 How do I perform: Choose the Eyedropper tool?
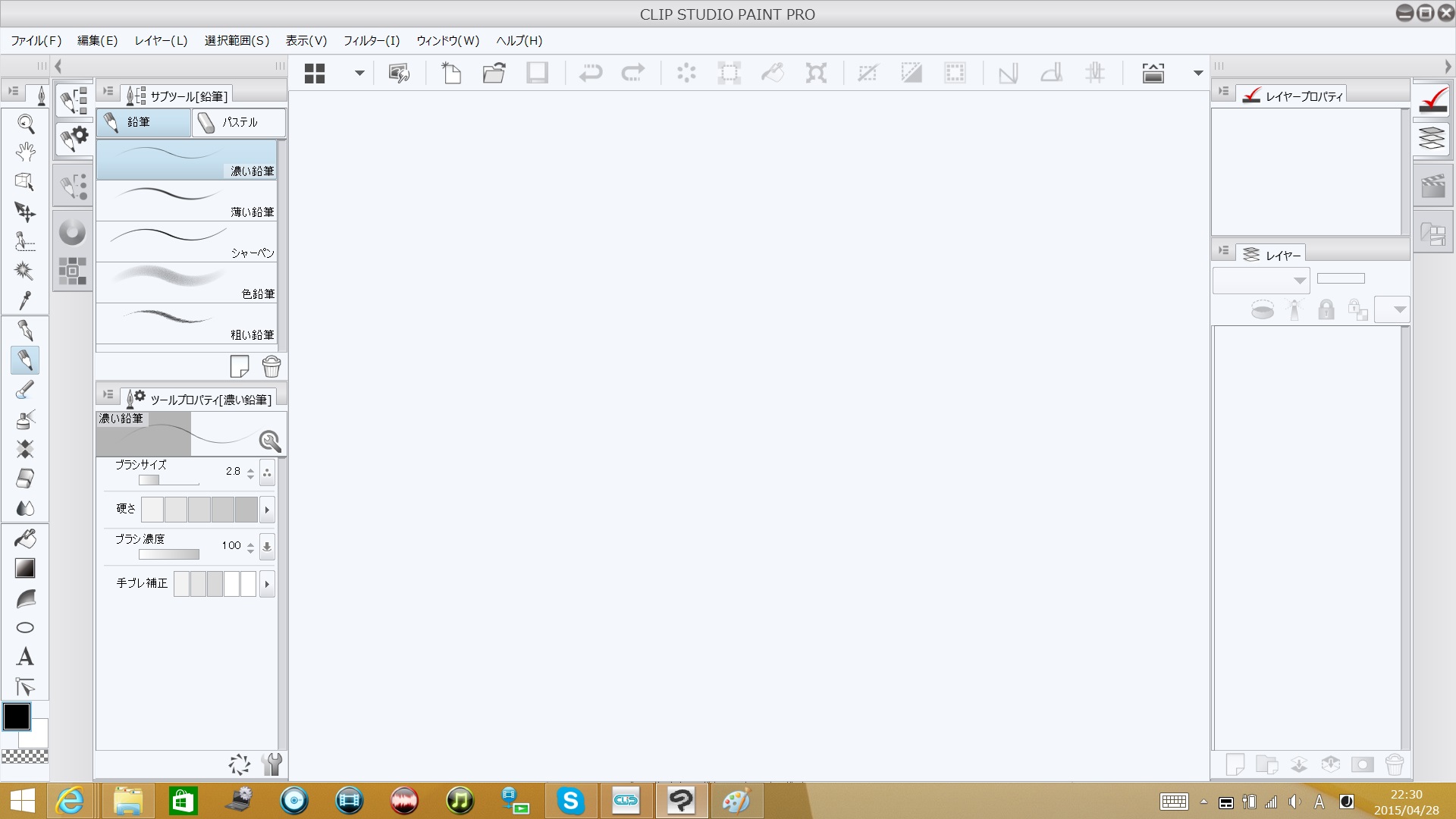[x=25, y=300]
